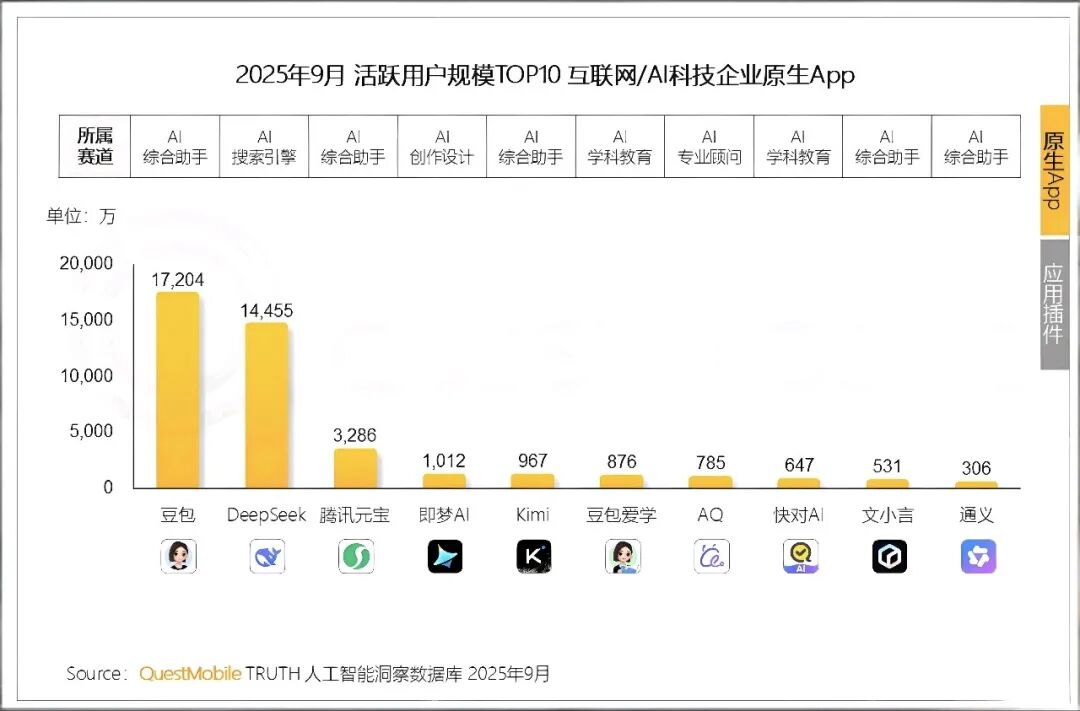
Task: Click the 文小言 black hexagon icon
Action: pyautogui.click(x=887, y=556)
